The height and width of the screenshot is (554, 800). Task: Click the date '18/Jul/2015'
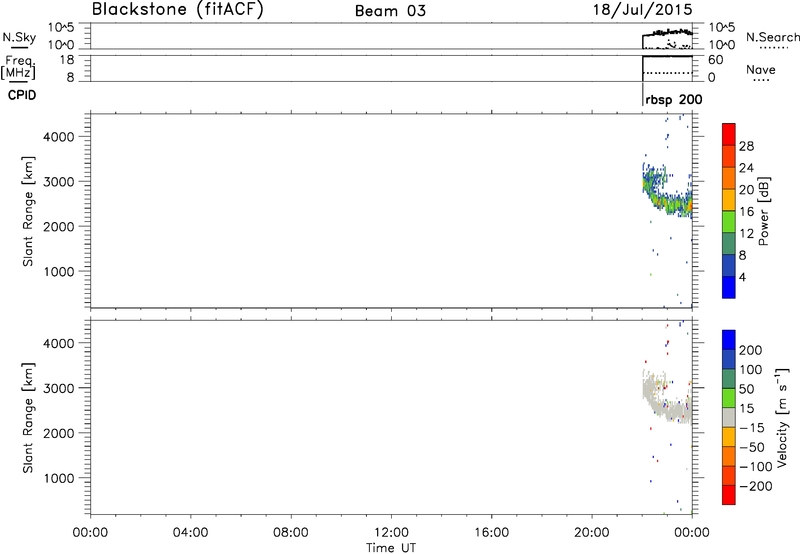coord(642,10)
